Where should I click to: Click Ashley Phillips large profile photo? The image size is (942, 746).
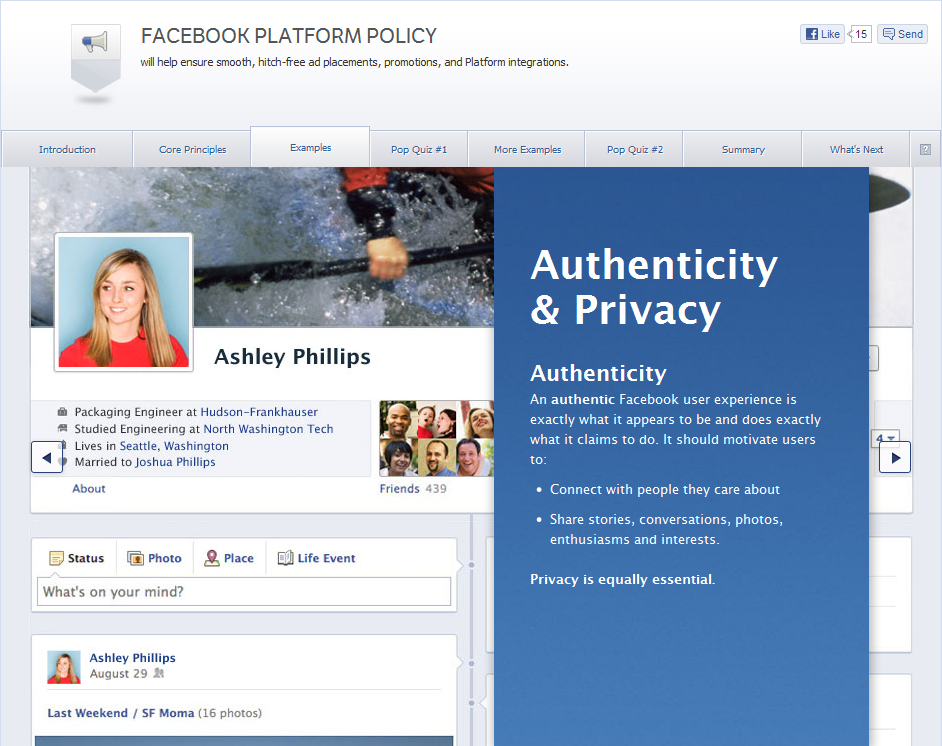(x=124, y=302)
